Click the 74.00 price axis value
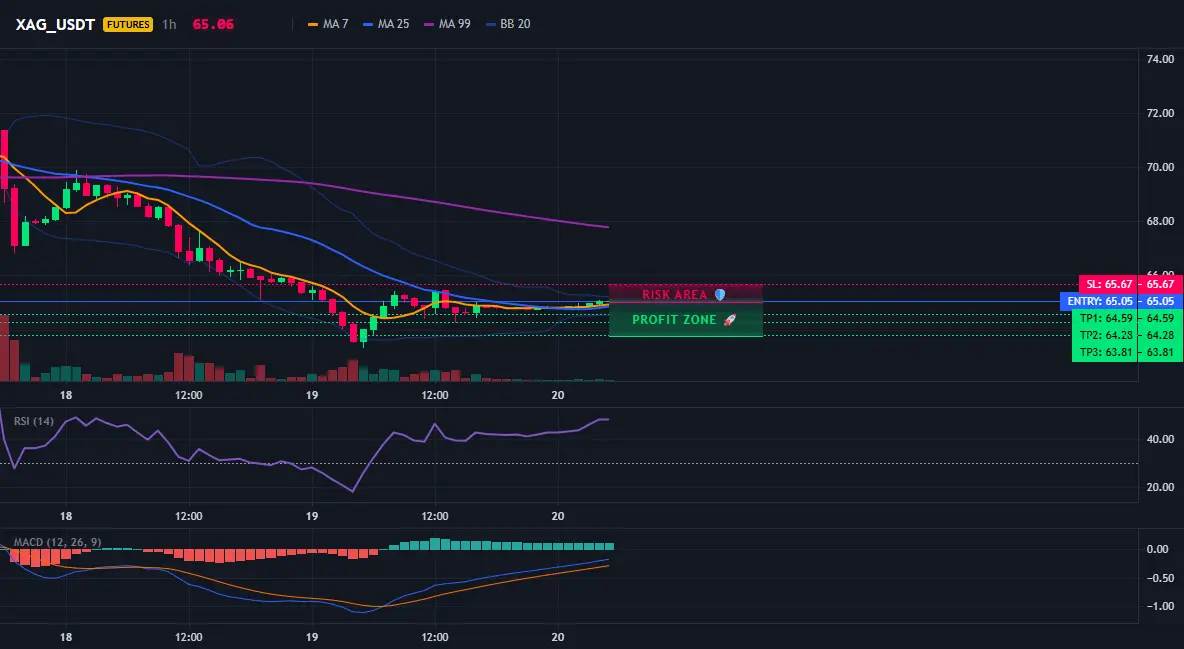1184x649 pixels. pyautogui.click(x=1160, y=59)
